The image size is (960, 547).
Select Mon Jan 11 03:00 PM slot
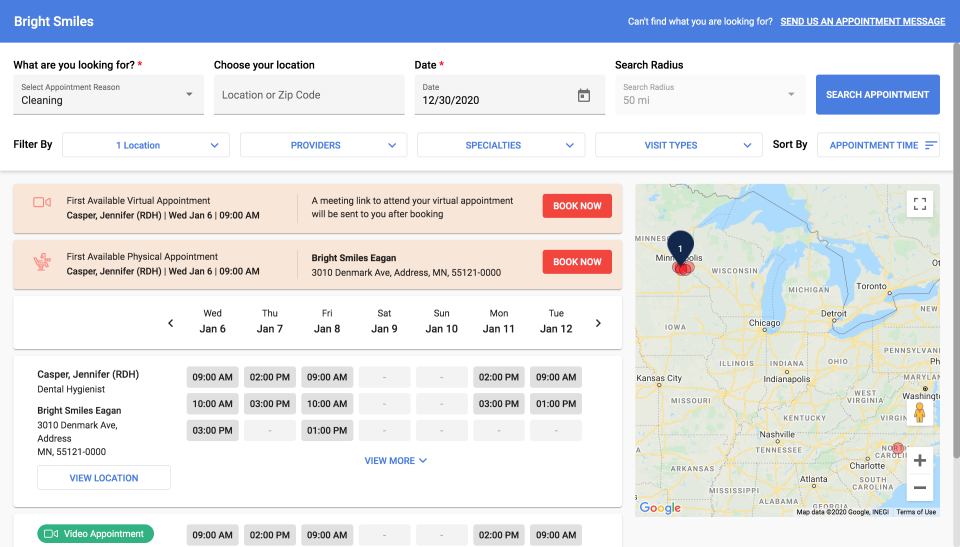pyautogui.click(x=498, y=404)
